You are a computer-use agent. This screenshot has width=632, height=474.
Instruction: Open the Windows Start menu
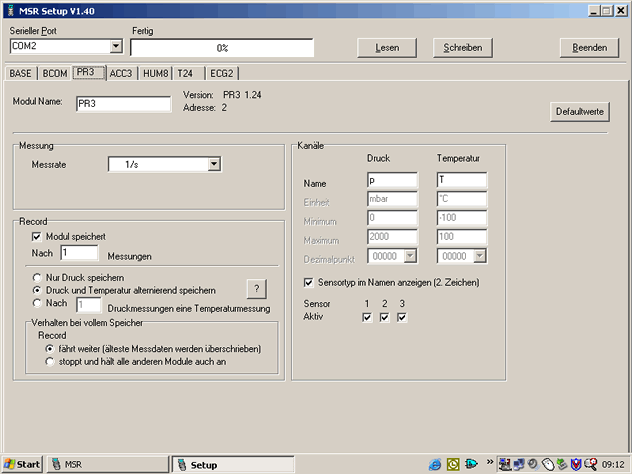(22, 464)
